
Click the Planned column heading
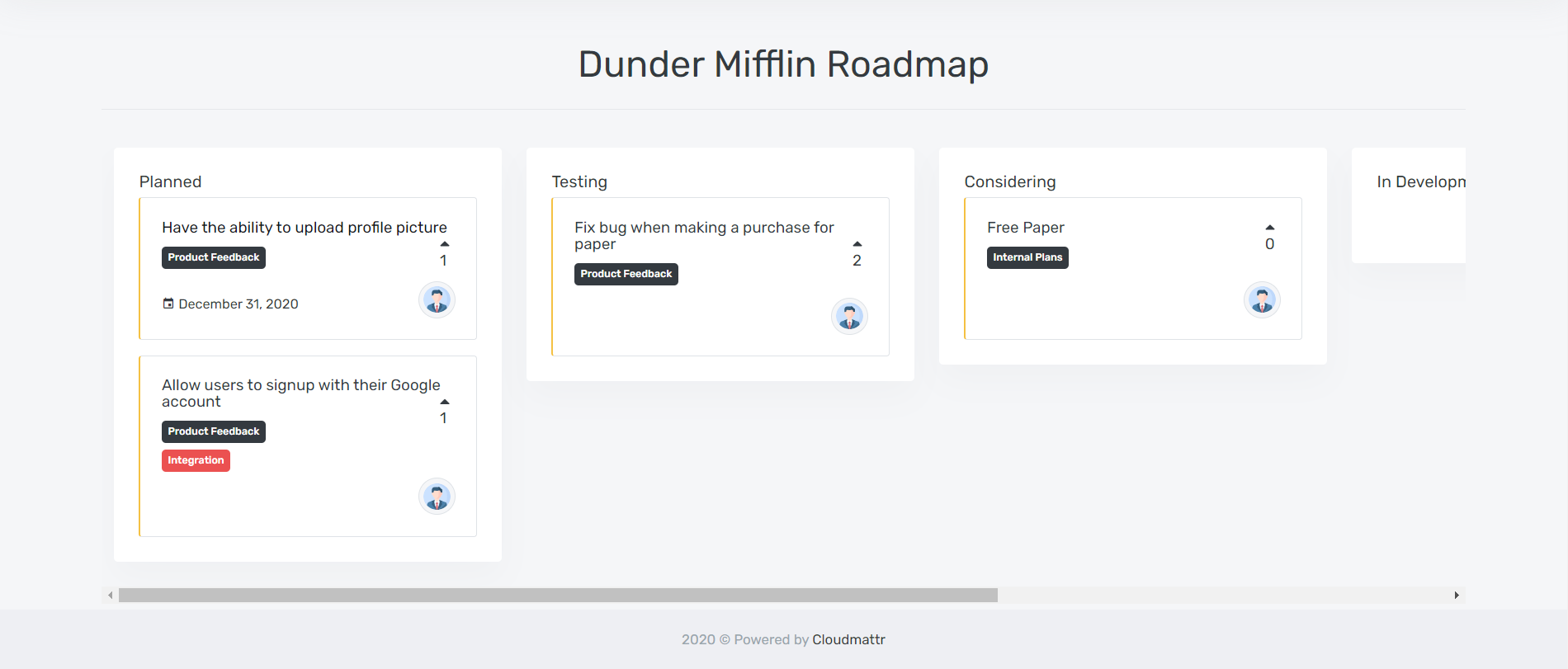click(x=170, y=181)
